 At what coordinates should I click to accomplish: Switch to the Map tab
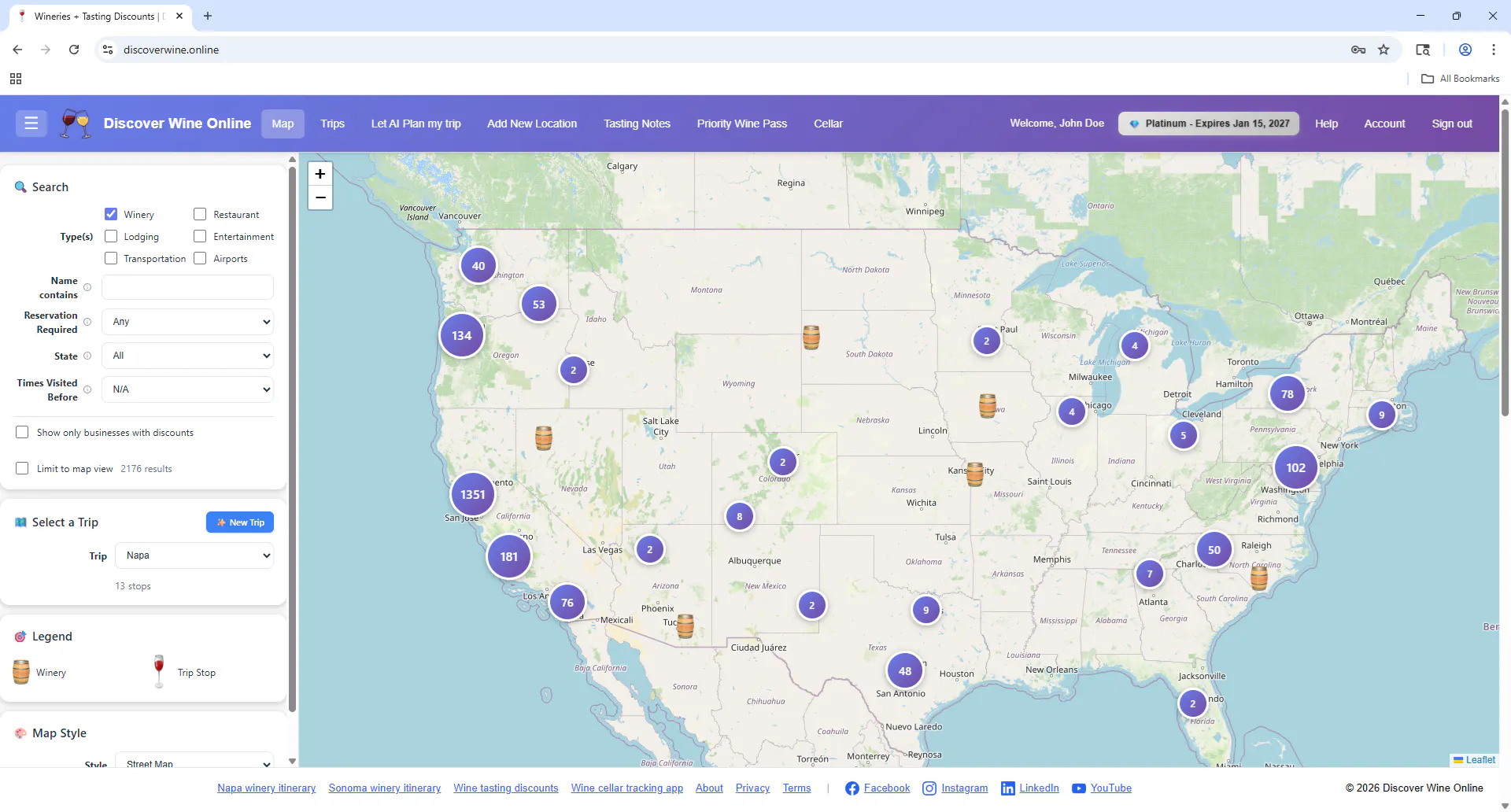(x=283, y=124)
